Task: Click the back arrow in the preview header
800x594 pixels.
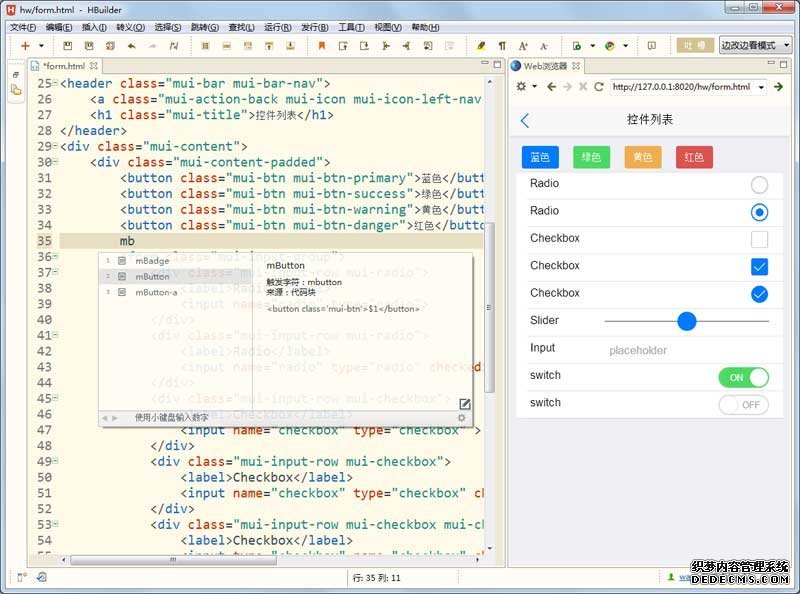Action: (x=526, y=120)
